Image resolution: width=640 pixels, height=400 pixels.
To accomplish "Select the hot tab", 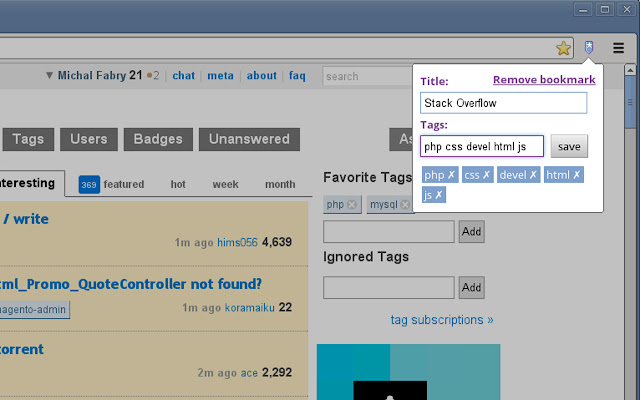I will [x=178, y=184].
